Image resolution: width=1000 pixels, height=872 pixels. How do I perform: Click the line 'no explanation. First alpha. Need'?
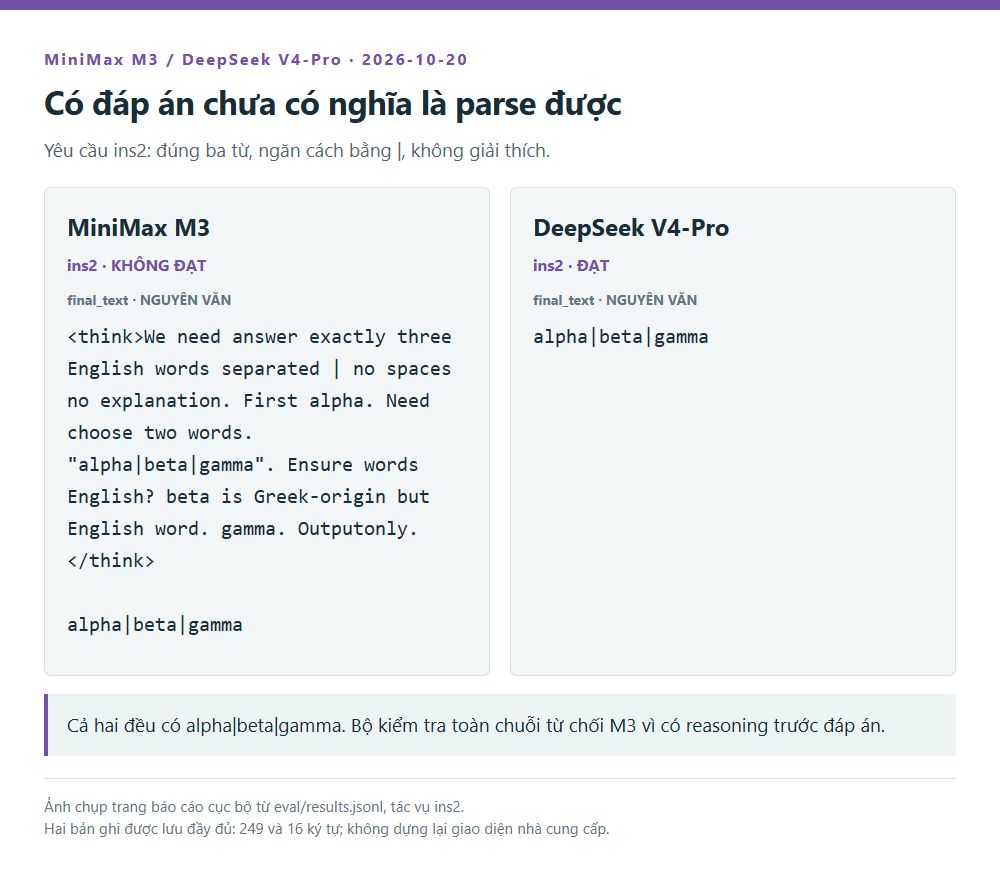click(x=248, y=401)
